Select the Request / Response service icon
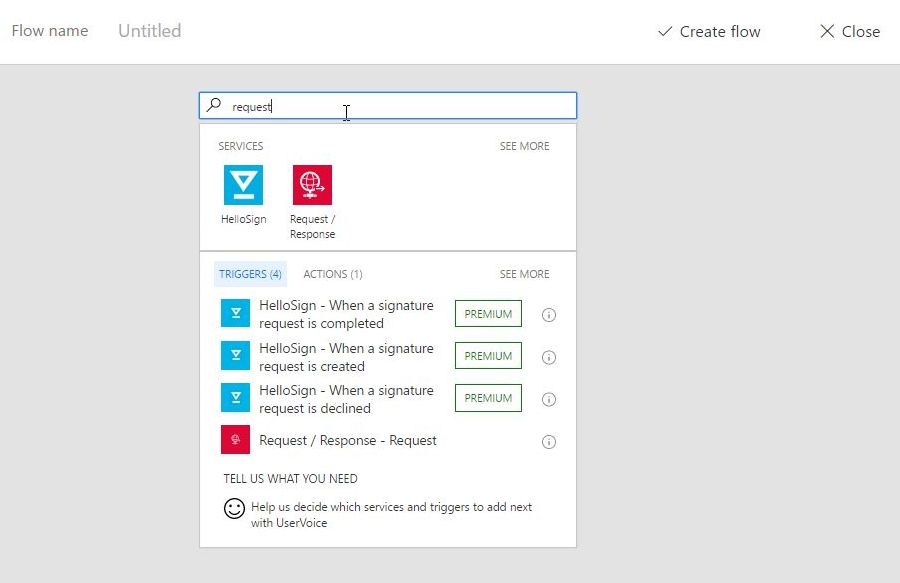Image resolution: width=900 pixels, height=583 pixels. (x=312, y=185)
